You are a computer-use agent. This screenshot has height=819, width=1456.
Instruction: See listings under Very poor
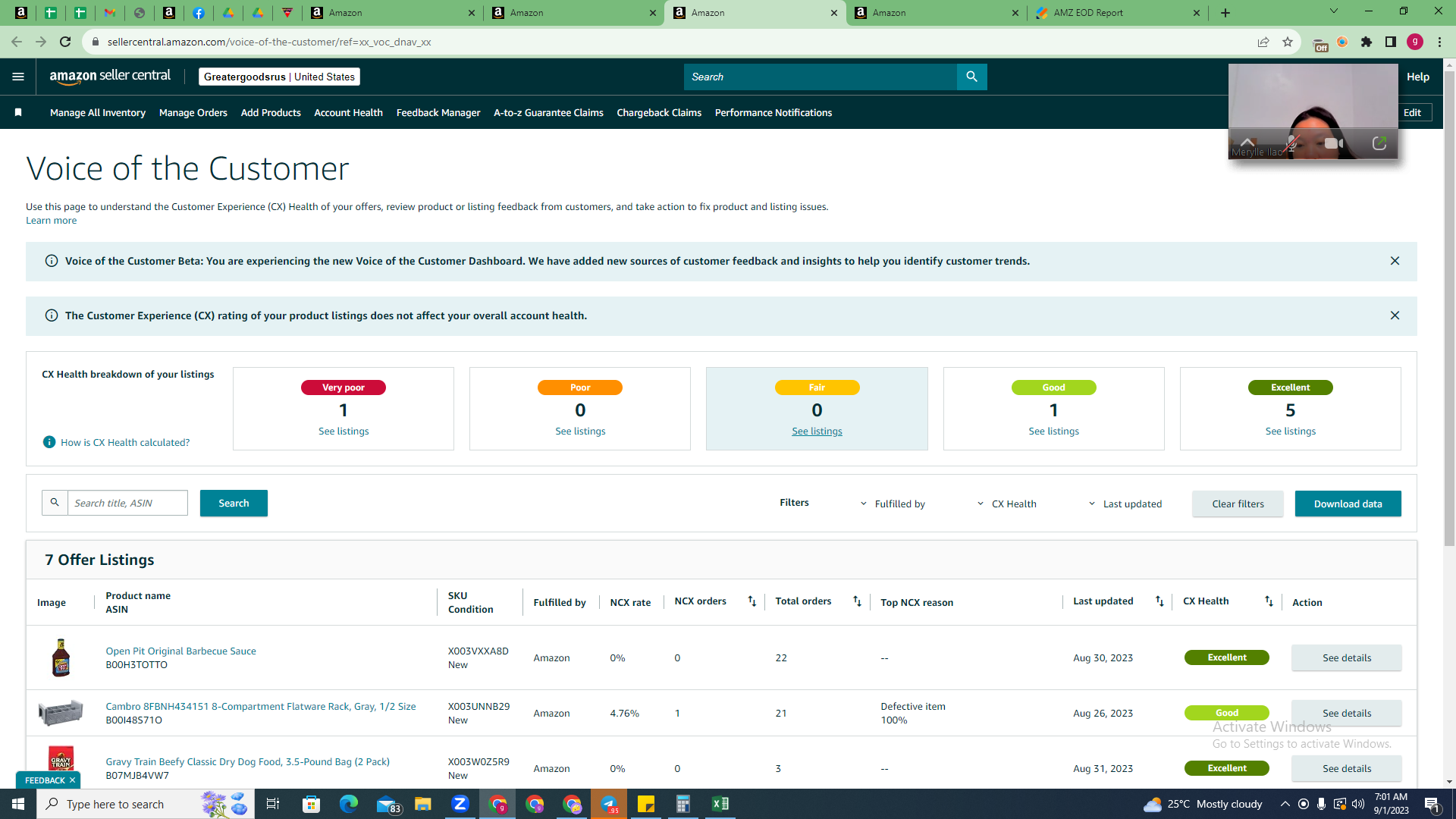[x=344, y=431]
